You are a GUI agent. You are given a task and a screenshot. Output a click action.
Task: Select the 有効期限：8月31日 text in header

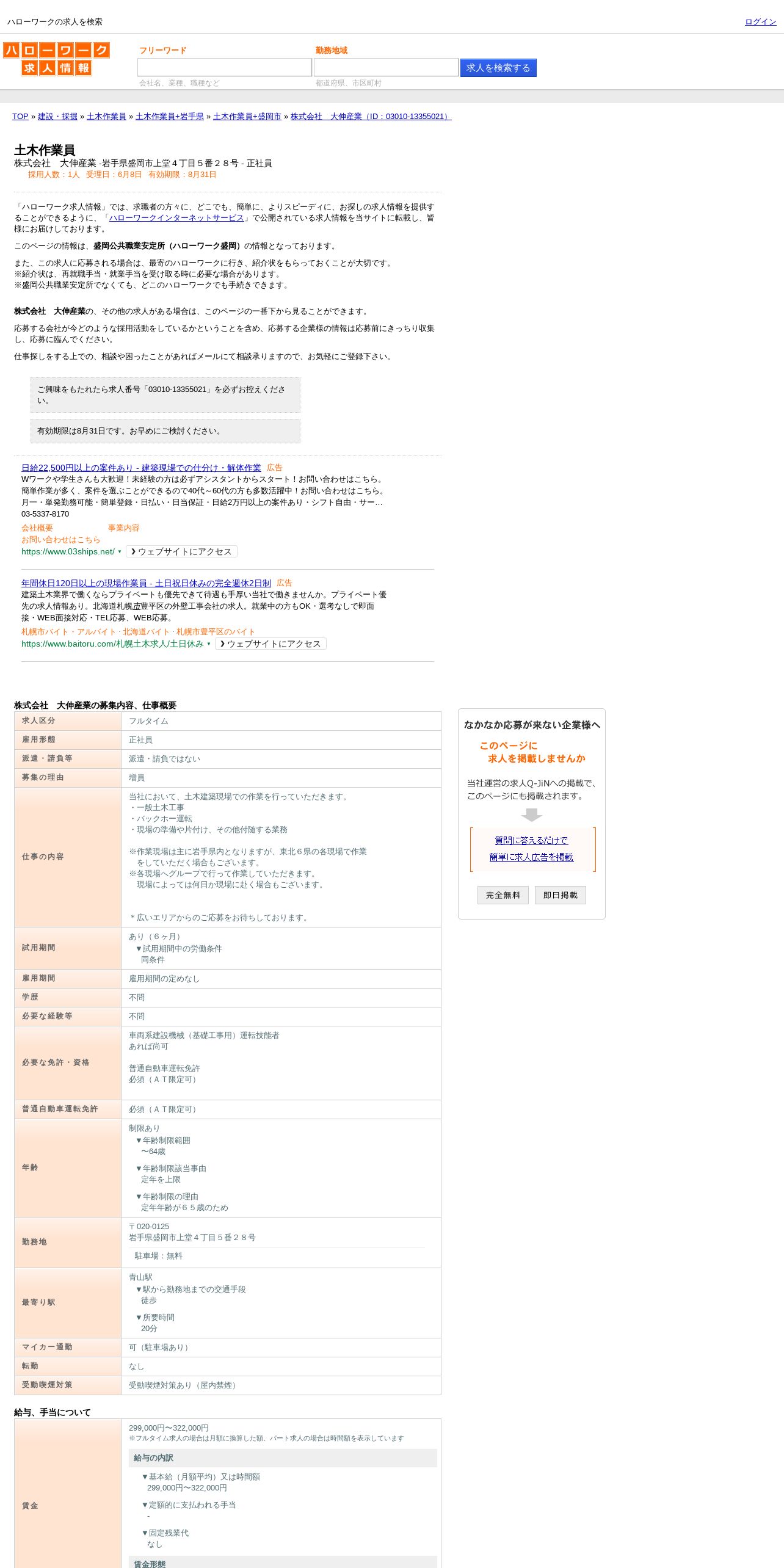tap(183, 175)
